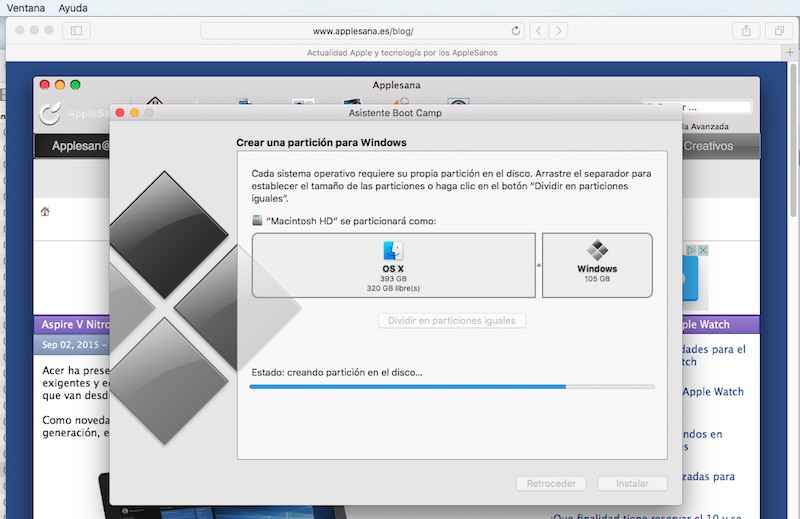This screenshot has height=519, width=800.
Task: Add a new Safari tab
Action: (x=790, y=53)
